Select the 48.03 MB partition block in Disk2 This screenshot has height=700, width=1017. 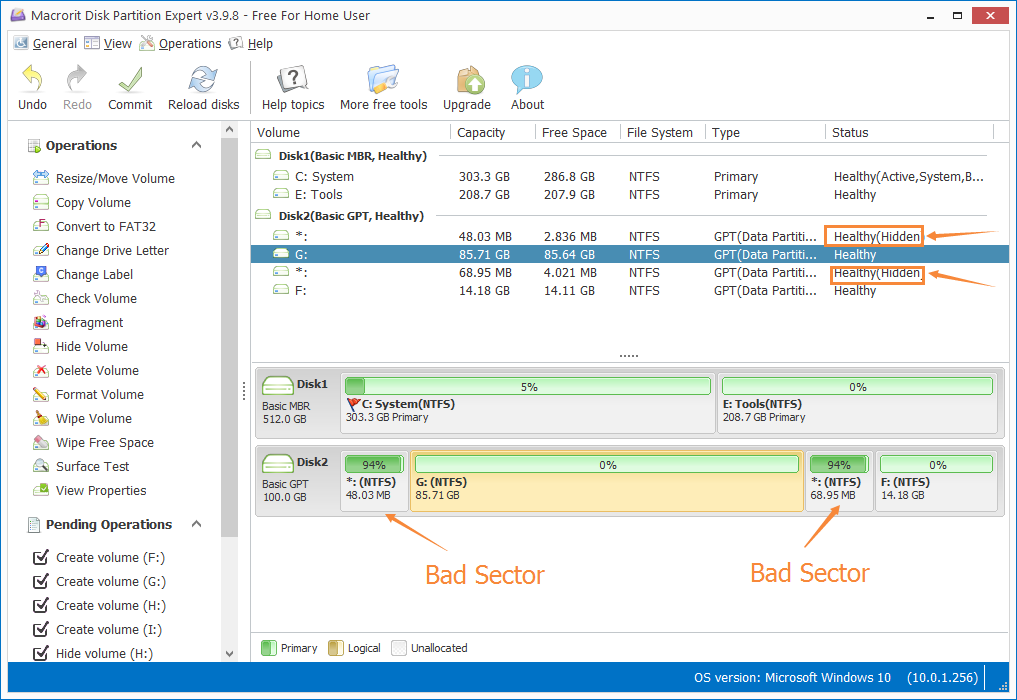[x=374, y=481]
